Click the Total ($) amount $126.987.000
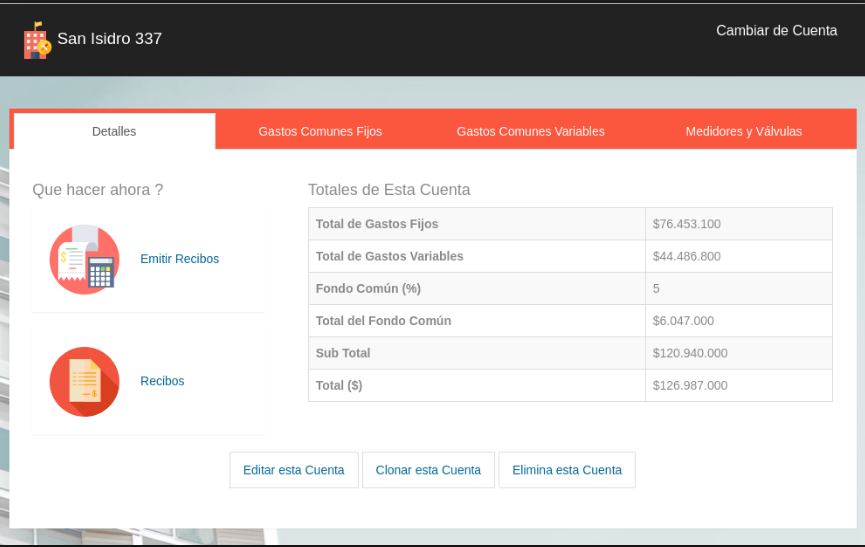 tap(690, 385)
